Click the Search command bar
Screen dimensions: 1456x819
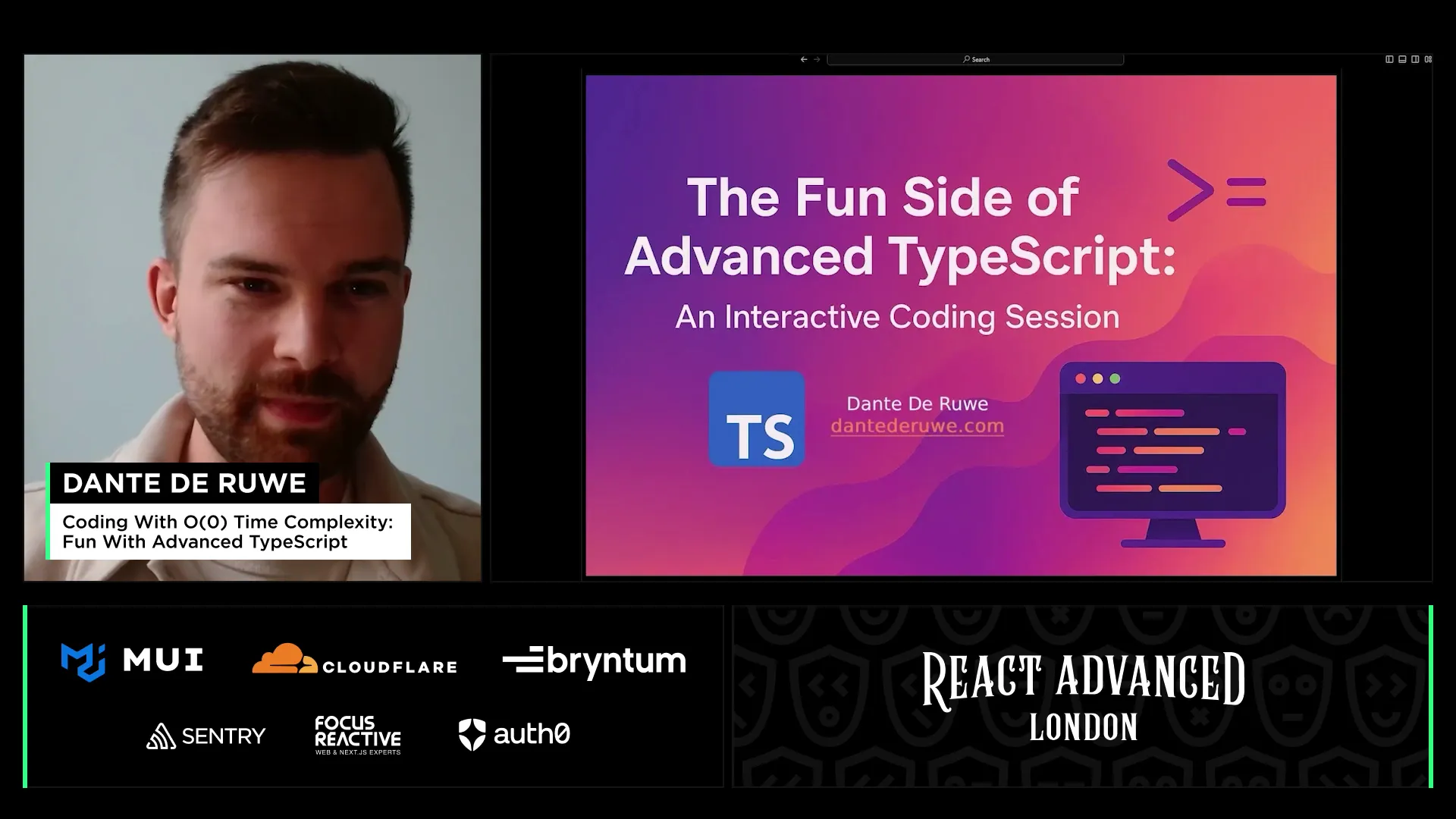pyautogui.click(x=975, y=59)
